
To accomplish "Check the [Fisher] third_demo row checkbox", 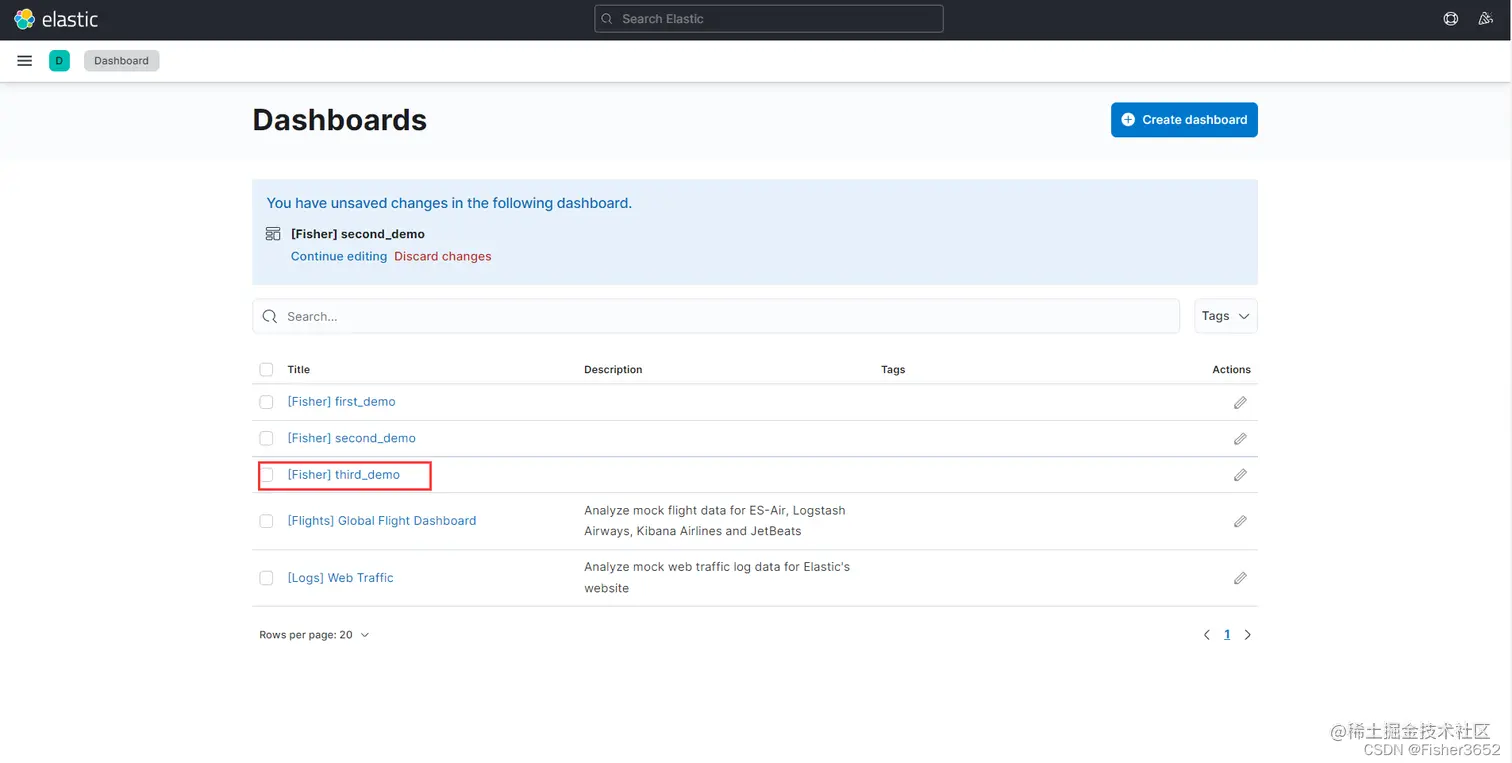I will [266, 475].
